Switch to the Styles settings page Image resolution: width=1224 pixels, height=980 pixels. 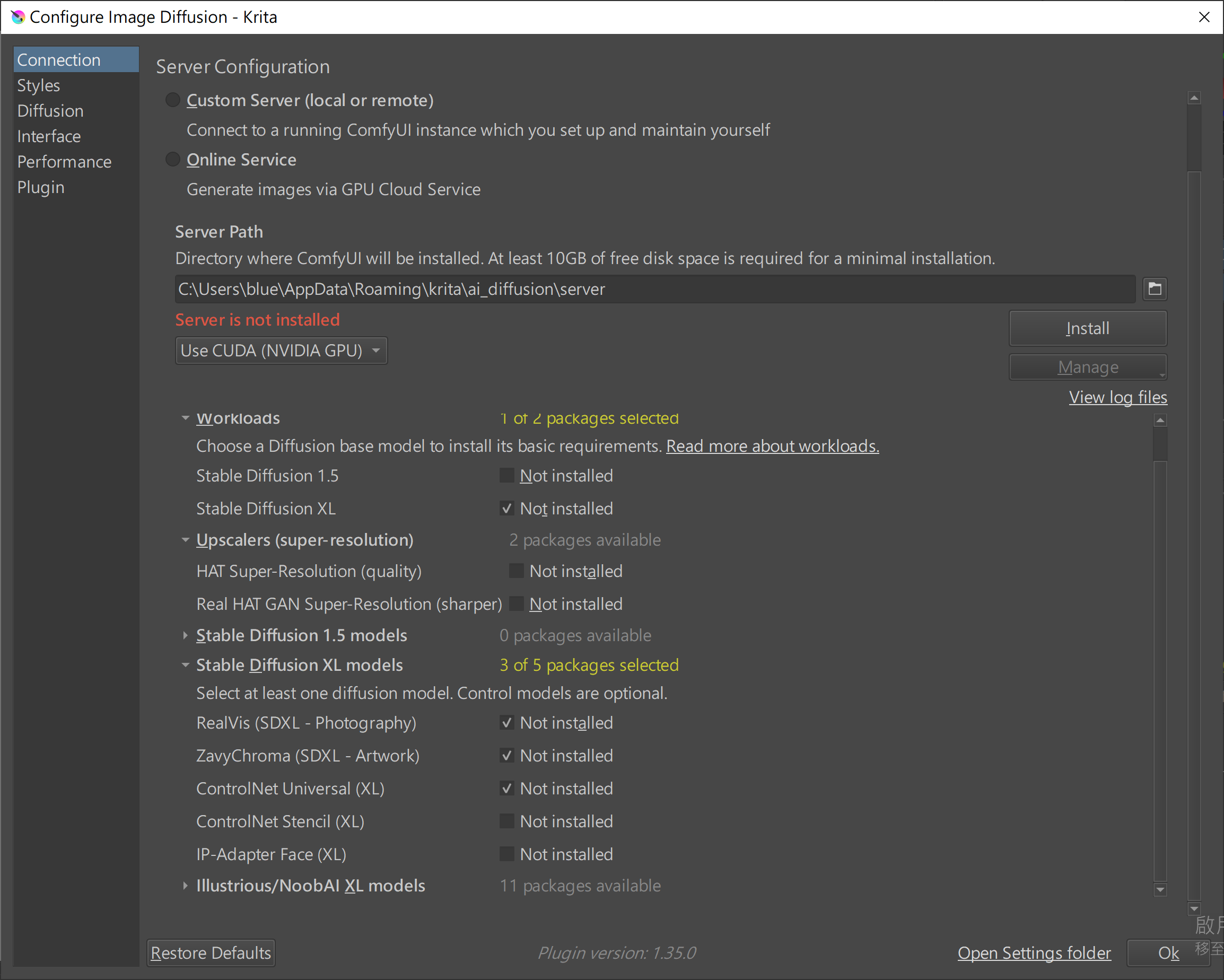tap(76, 85)
